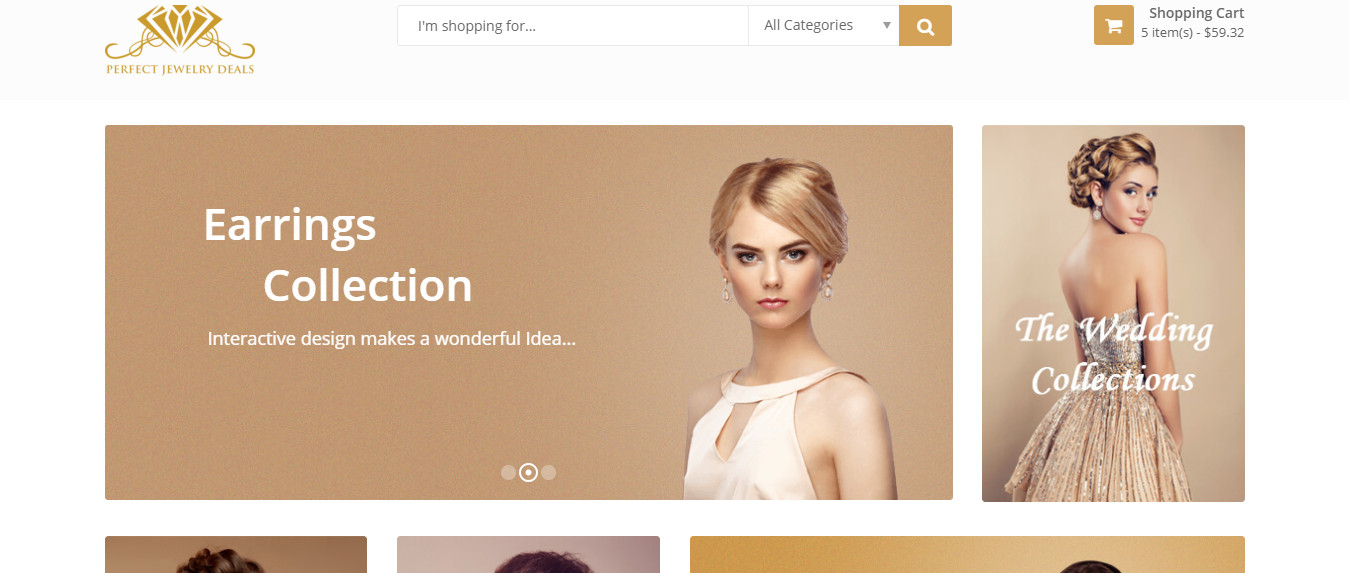Select the active second slider dot

[528, 472]
